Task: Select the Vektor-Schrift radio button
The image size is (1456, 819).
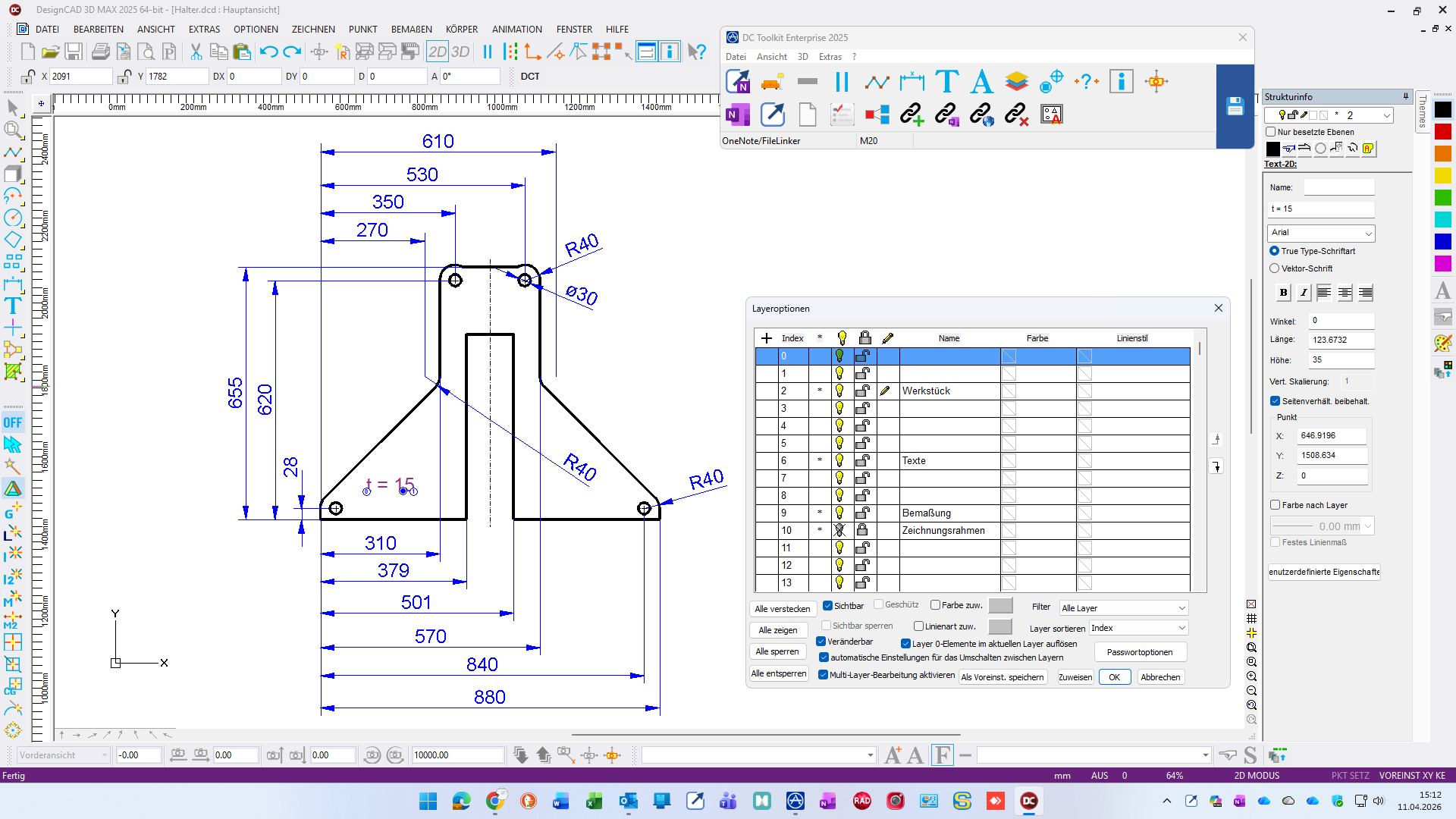Action: (1275, 268)
